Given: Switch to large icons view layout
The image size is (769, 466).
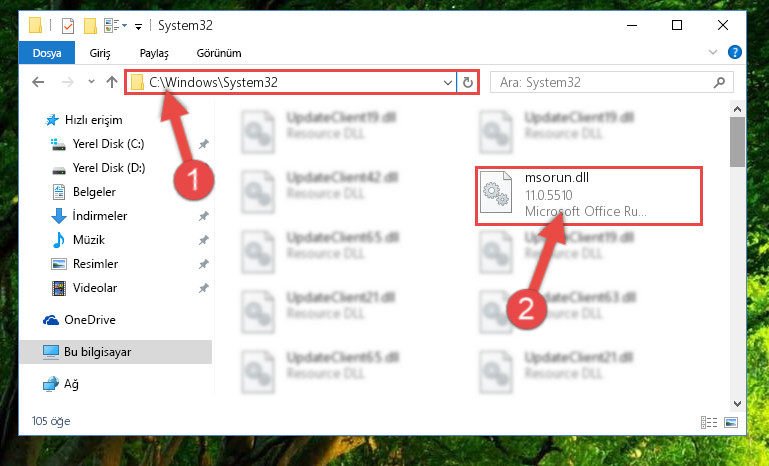Looking at the screenshot, I should [731, 422].
